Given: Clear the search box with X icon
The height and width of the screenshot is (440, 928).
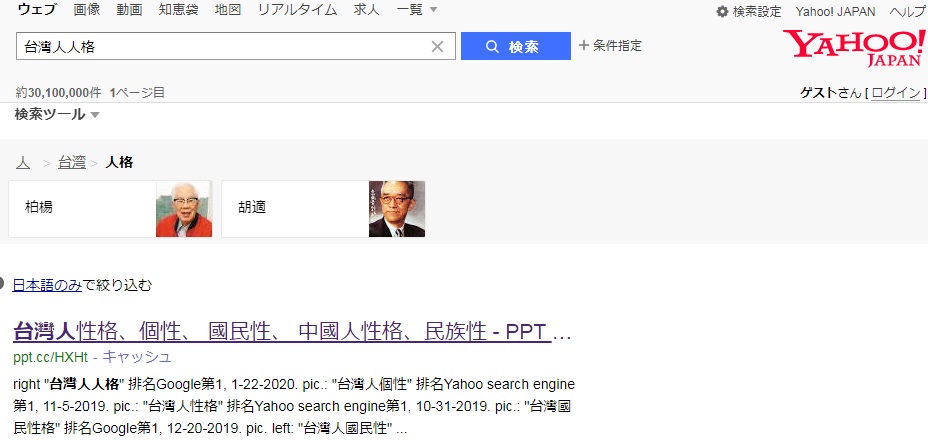Looking at the screenshot, I should coord(437,46).
